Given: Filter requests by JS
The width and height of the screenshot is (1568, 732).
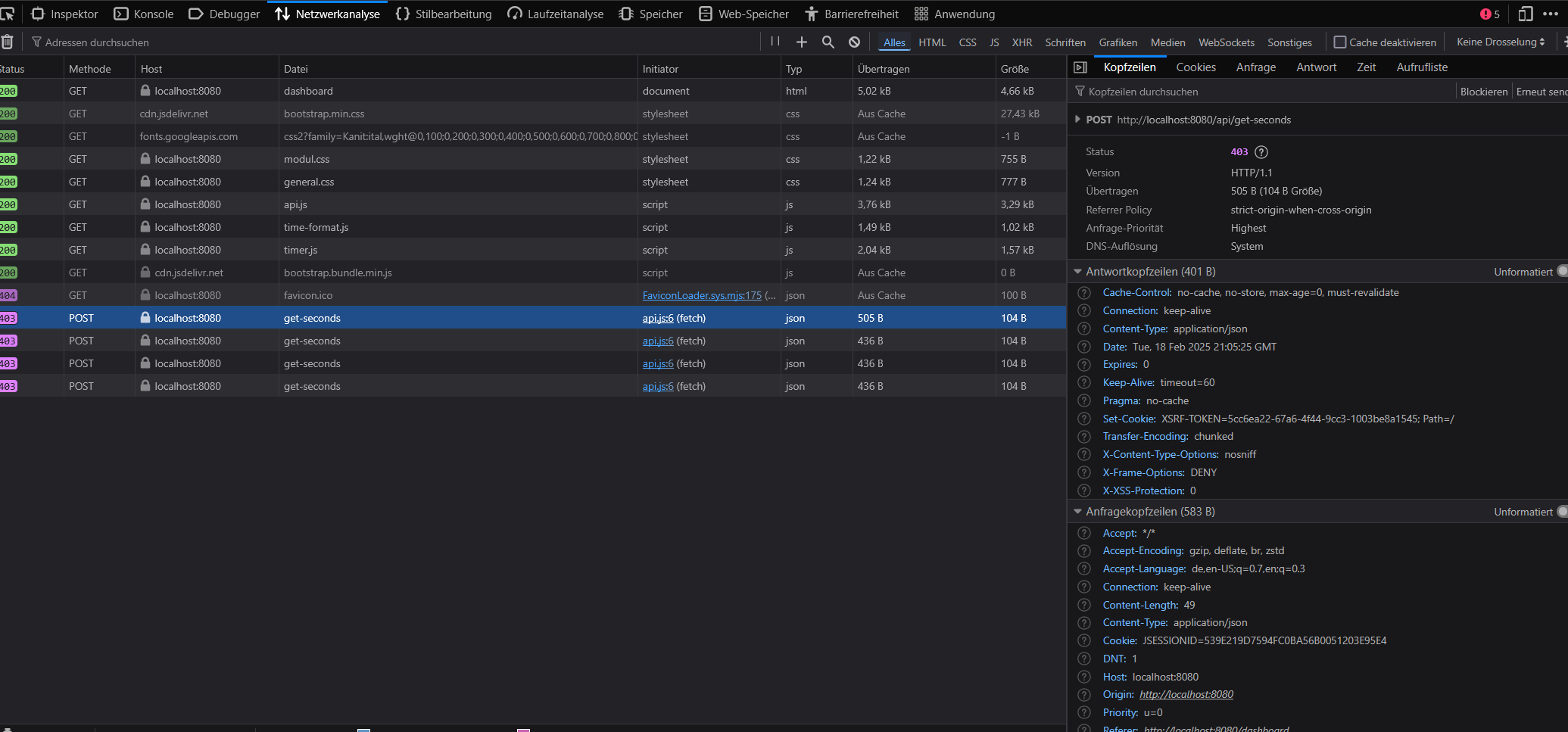Looking at the screenshot, I should (994, 42).
